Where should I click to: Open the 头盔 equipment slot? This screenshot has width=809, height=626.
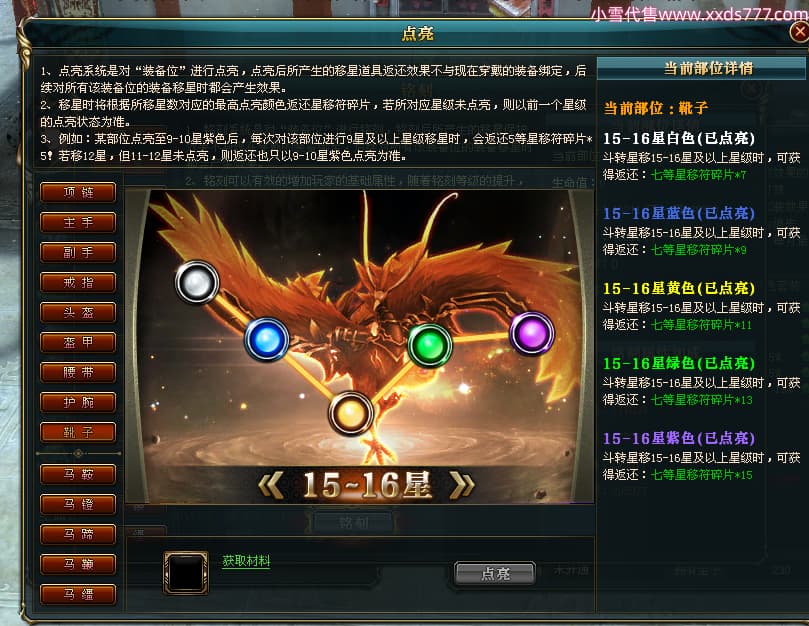78,312
